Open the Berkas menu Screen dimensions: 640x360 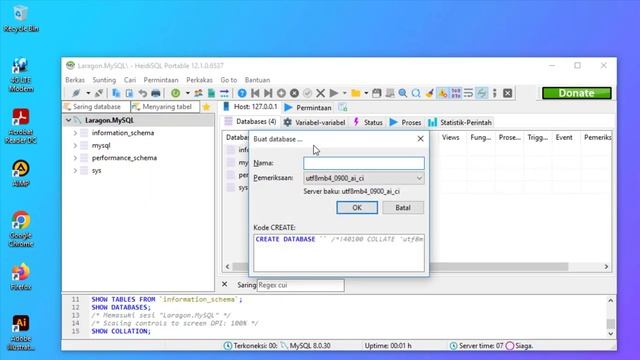(75, 80)
